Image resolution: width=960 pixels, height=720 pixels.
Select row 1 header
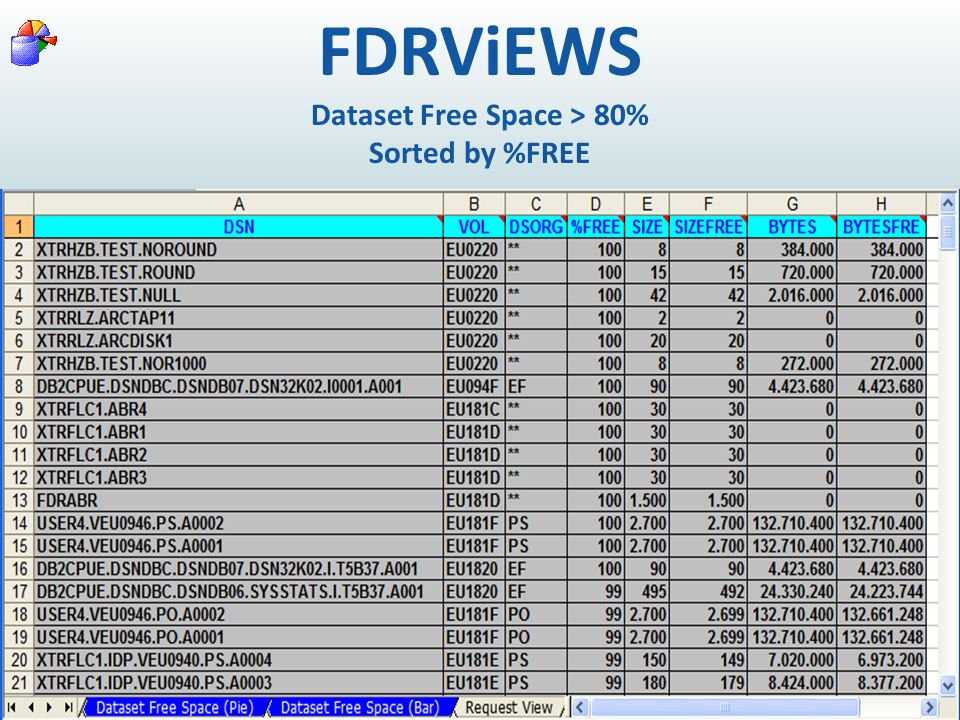19,227
